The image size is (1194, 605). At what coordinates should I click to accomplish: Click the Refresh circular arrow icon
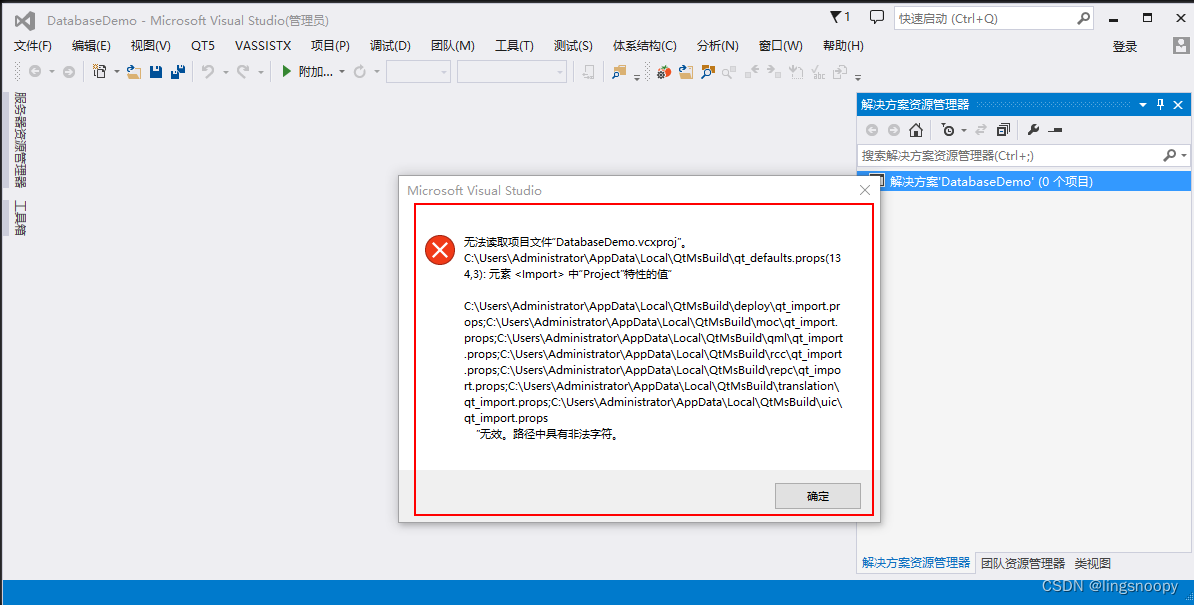[359, 72]
